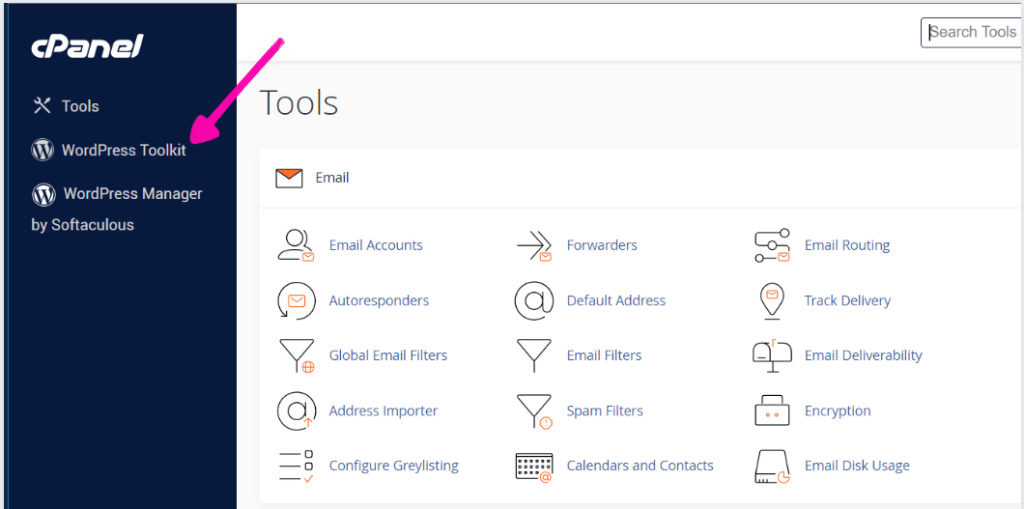
Task: Click the cPanel logo
Action: (87, 46)
